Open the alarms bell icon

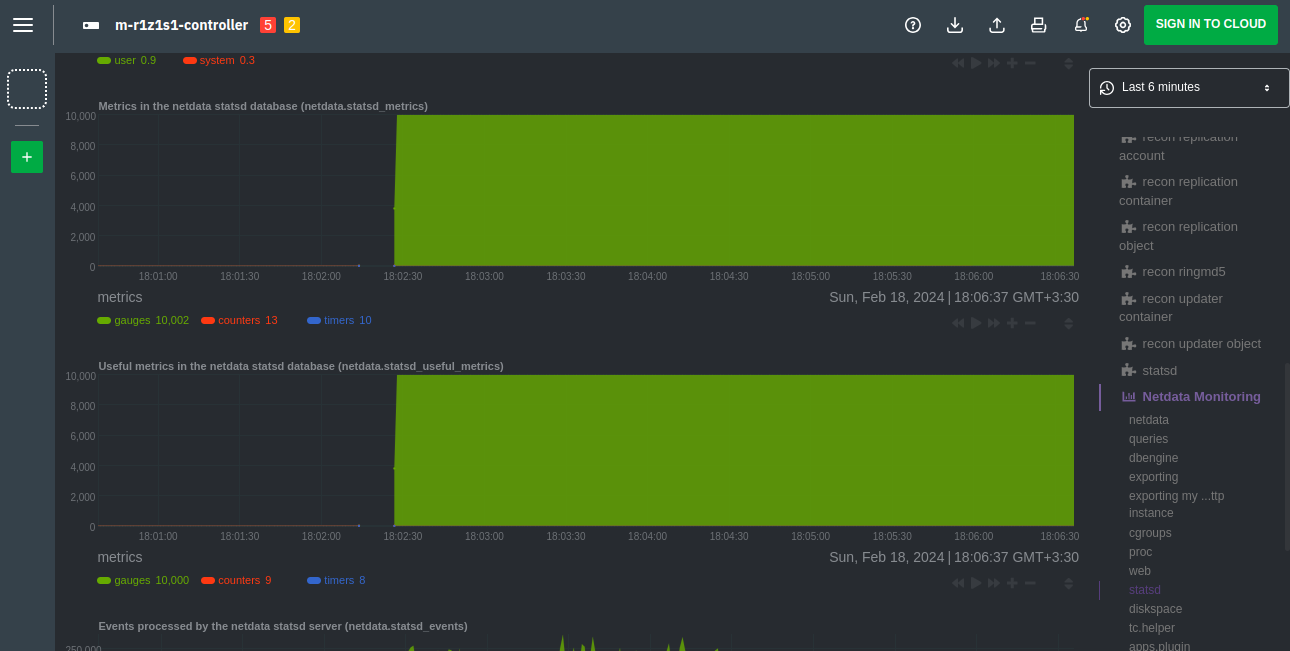1081,25
